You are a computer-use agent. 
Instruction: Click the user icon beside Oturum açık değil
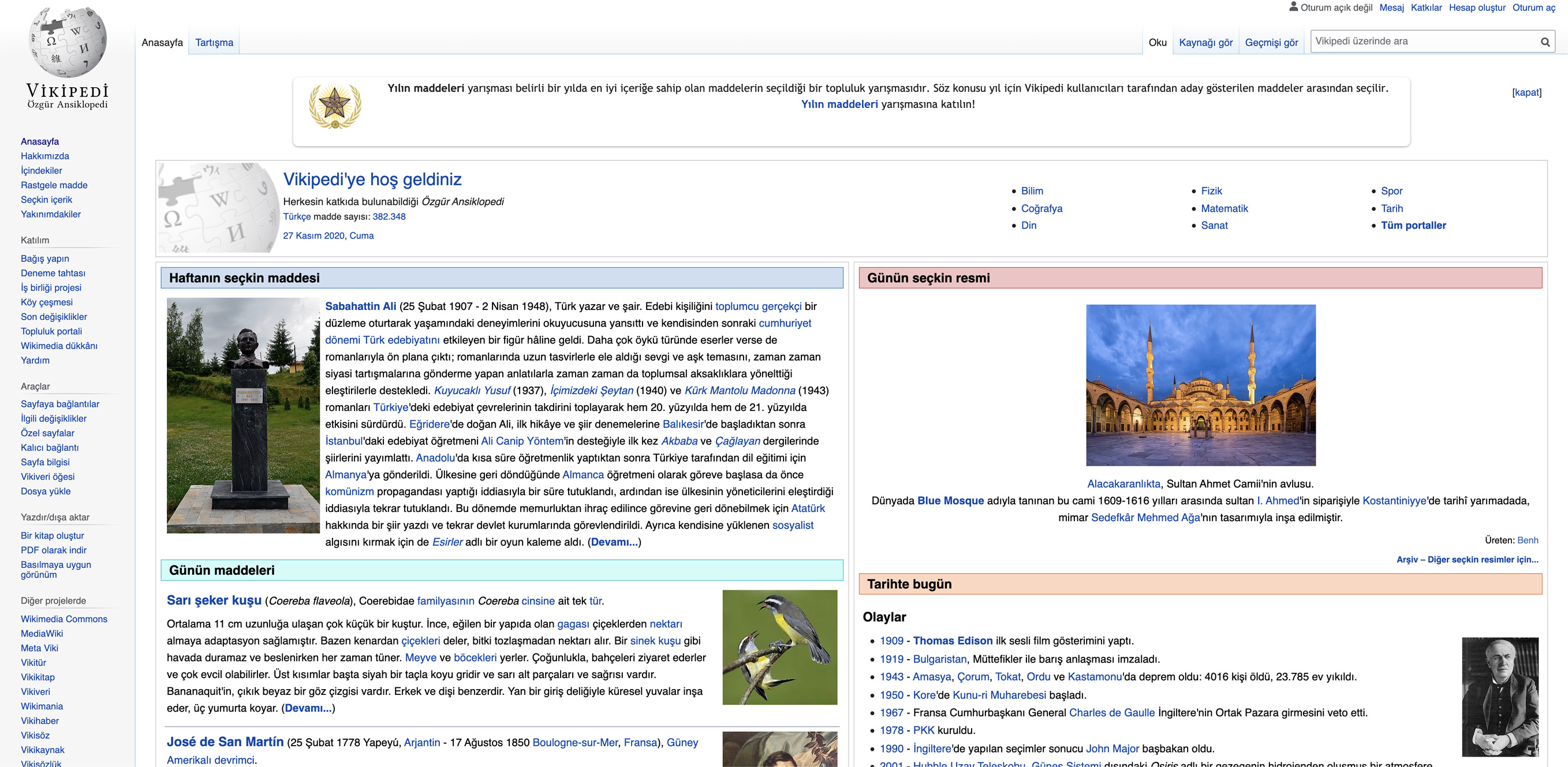(1293, 7)
